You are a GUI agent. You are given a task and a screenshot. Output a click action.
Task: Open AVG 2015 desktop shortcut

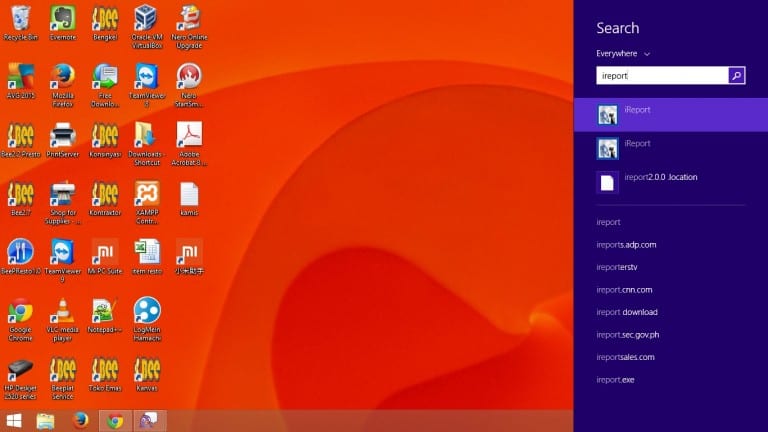coord(21,81)
